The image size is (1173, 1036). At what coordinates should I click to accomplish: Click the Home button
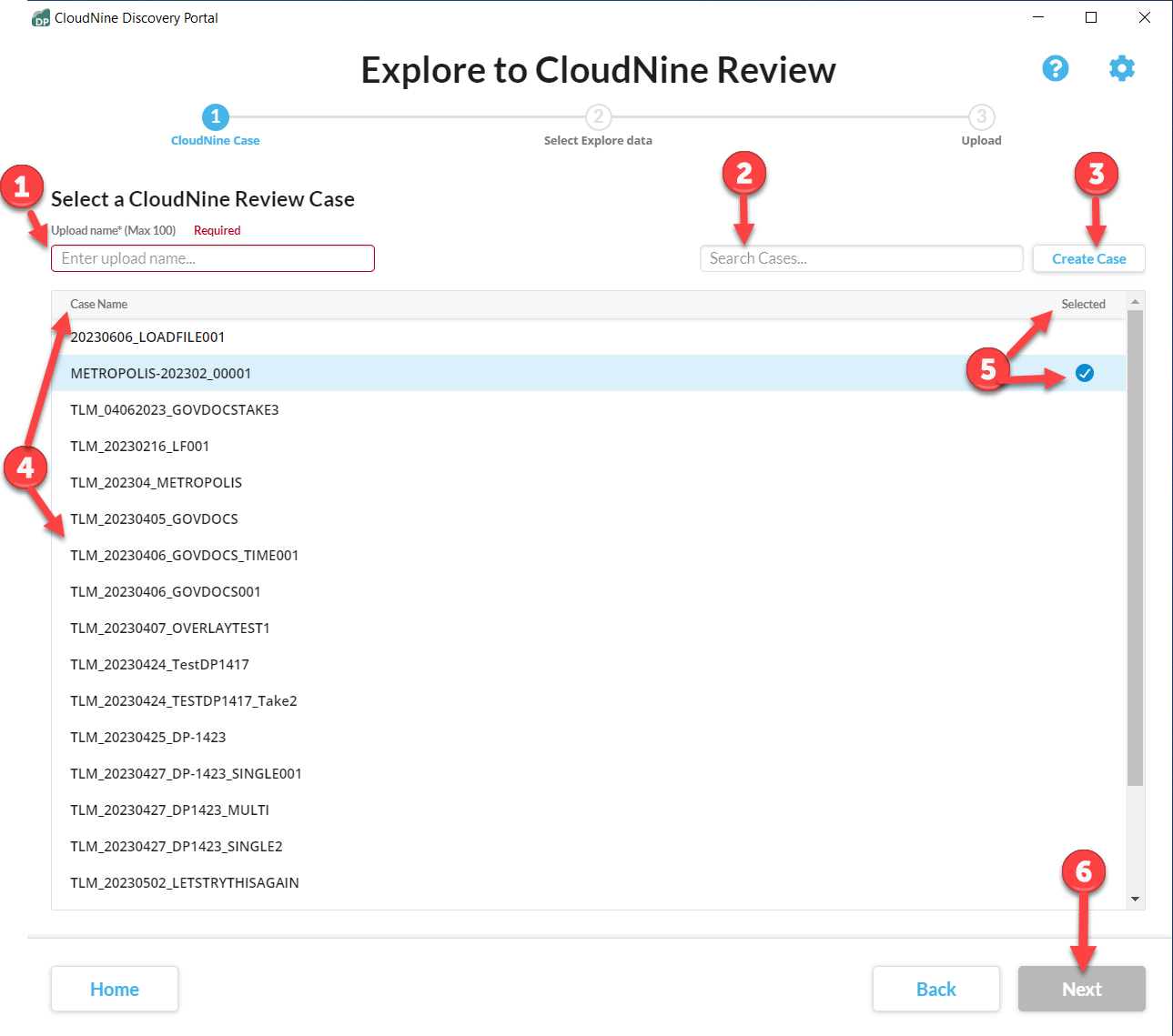pos(115,989)
